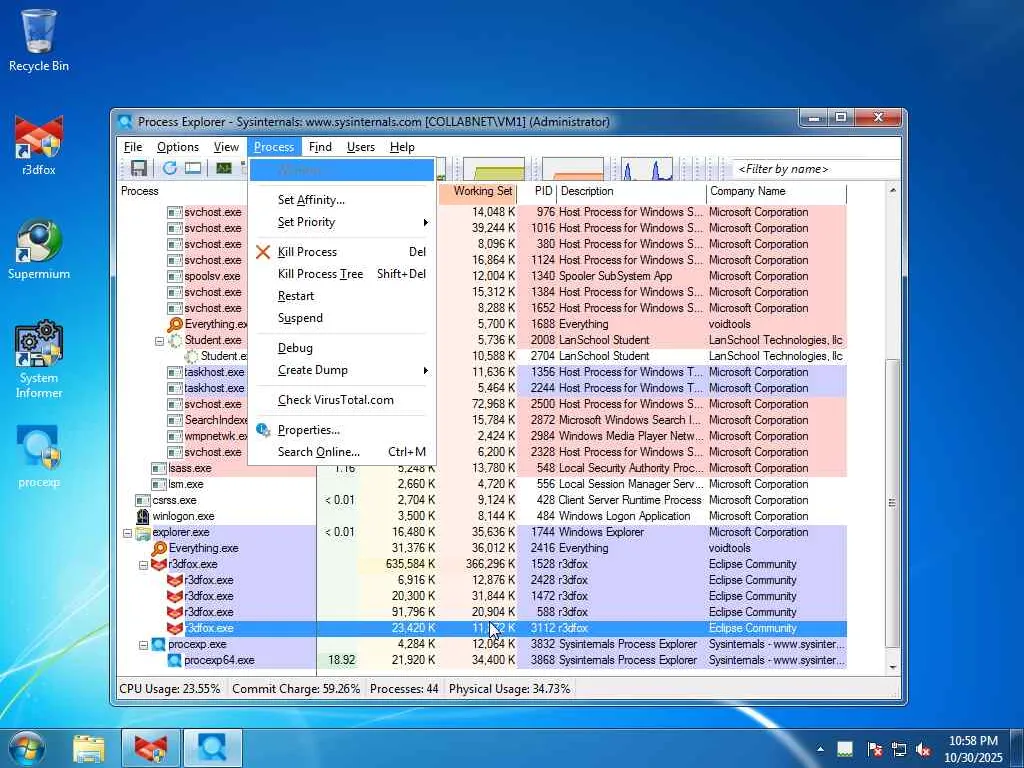
Task: Sort by Working Set column header
Action: point(477,191)
